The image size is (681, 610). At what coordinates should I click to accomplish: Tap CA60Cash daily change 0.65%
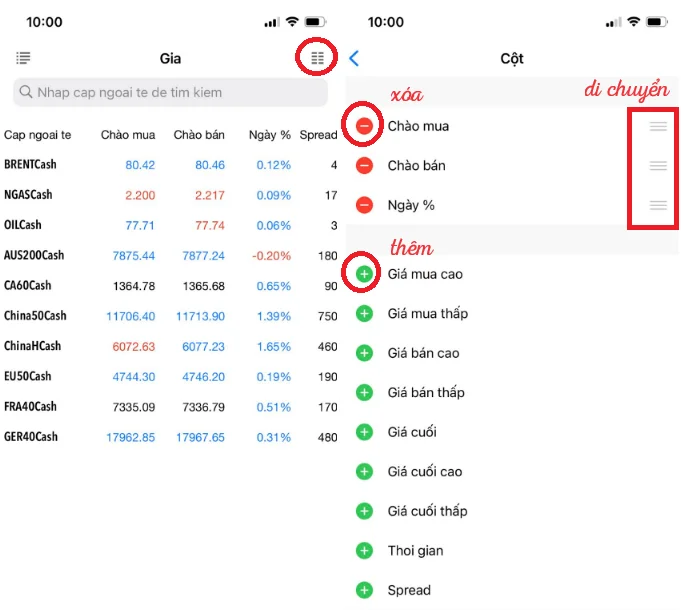point(273,286)
